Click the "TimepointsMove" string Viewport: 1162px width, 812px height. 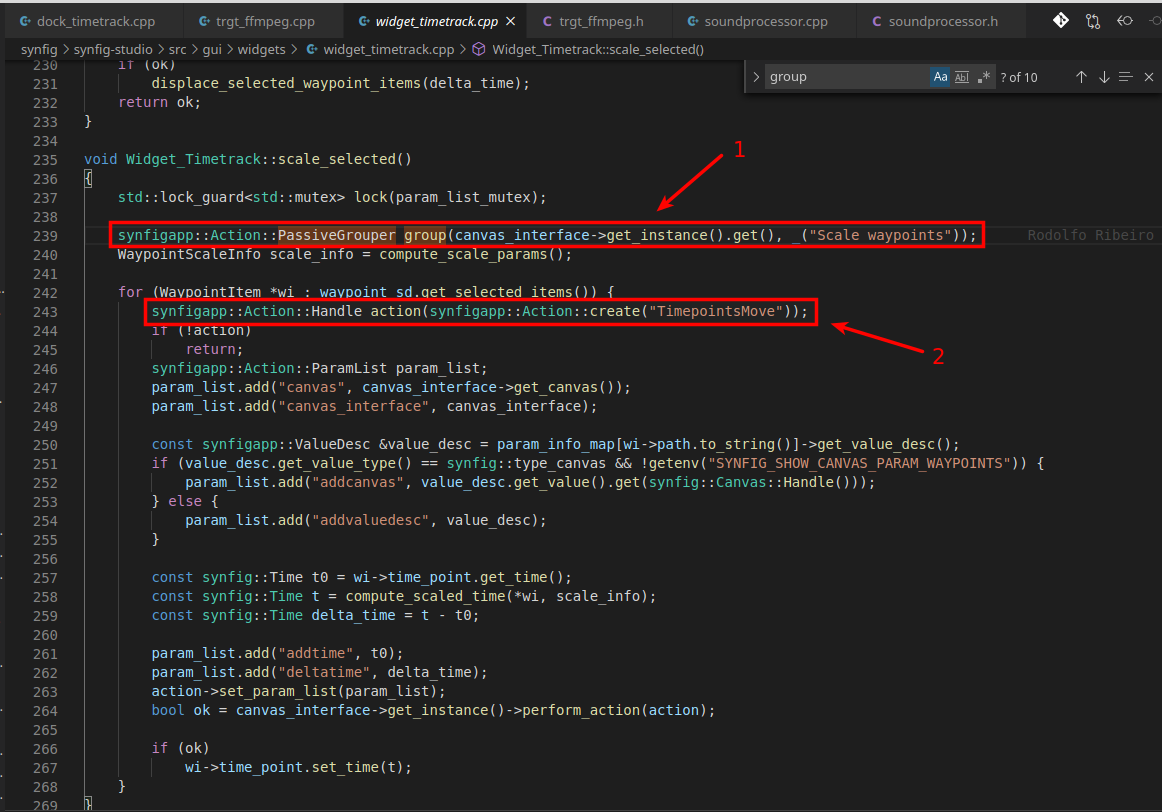[716, 311]
